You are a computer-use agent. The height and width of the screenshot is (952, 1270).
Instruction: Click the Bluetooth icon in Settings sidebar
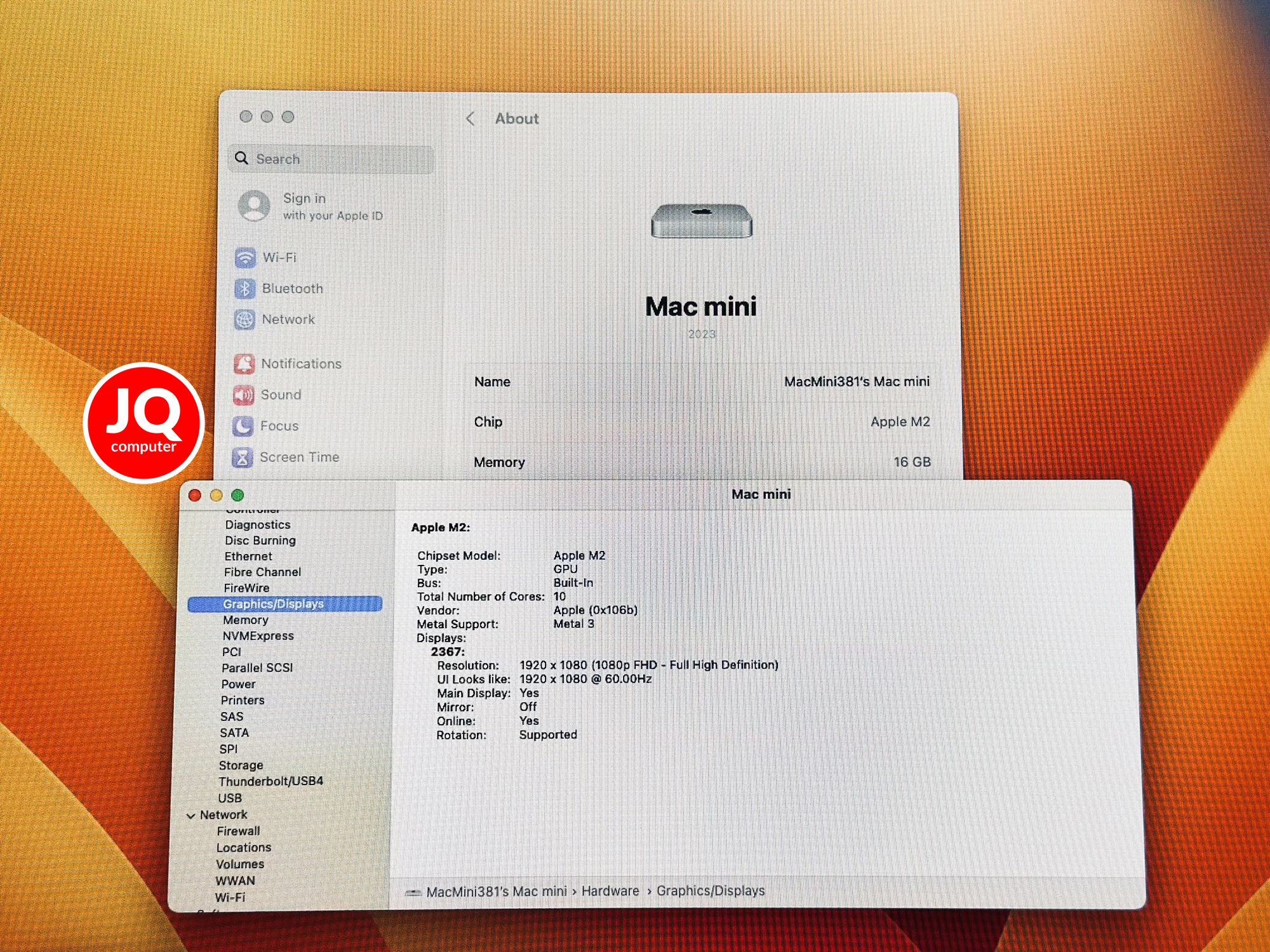(x=245, y=289)
